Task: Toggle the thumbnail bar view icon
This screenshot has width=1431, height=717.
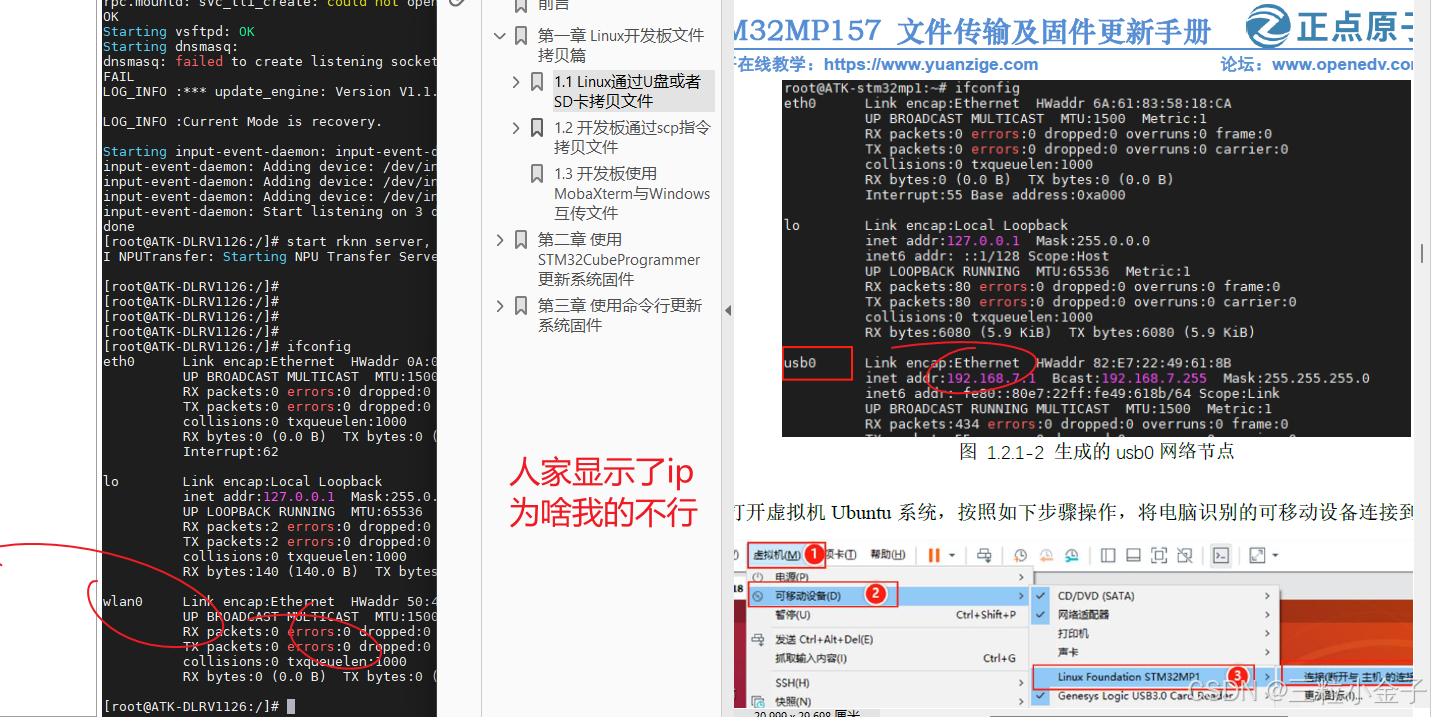Action: point(1133,555)
